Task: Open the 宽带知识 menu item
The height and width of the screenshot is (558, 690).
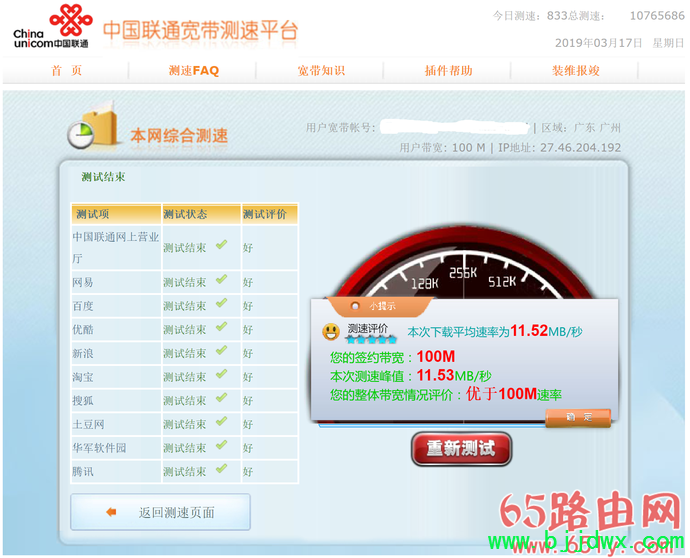Action: 321,70
